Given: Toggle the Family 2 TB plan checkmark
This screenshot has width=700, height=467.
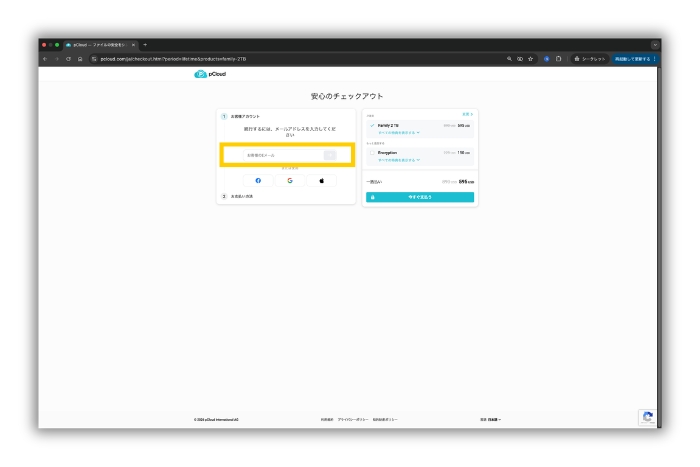Looking at the screenshot, I should [372, 126].
